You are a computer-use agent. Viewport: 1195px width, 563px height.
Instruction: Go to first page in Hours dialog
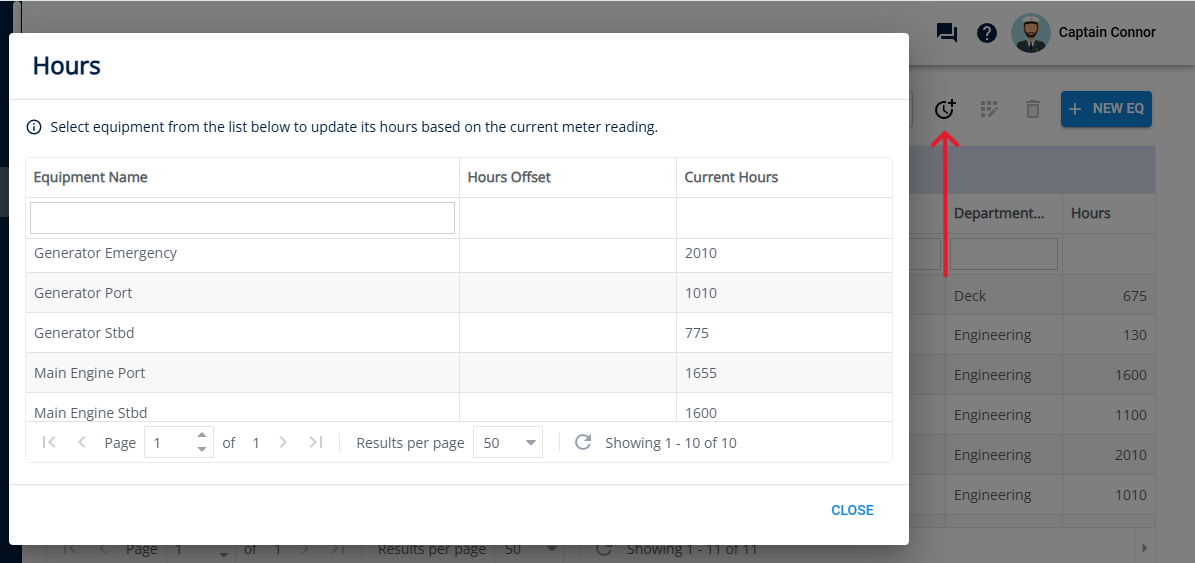pos(49,442)
